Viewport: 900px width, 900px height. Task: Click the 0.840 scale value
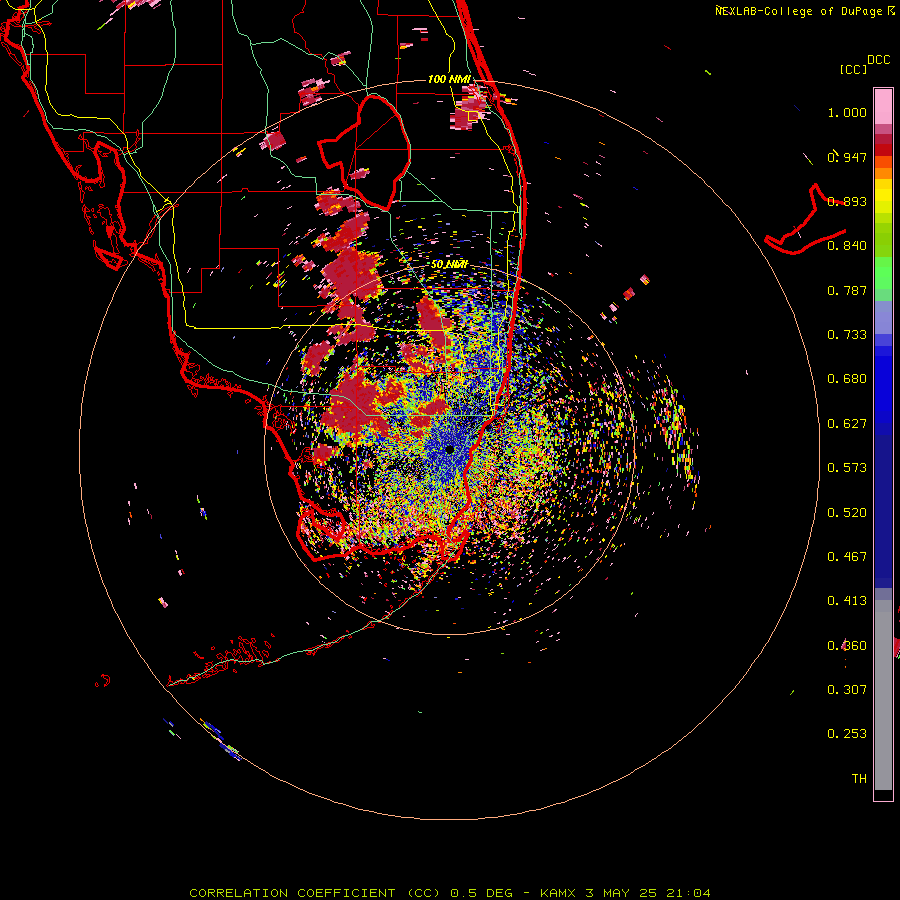[x=847, y=246]
